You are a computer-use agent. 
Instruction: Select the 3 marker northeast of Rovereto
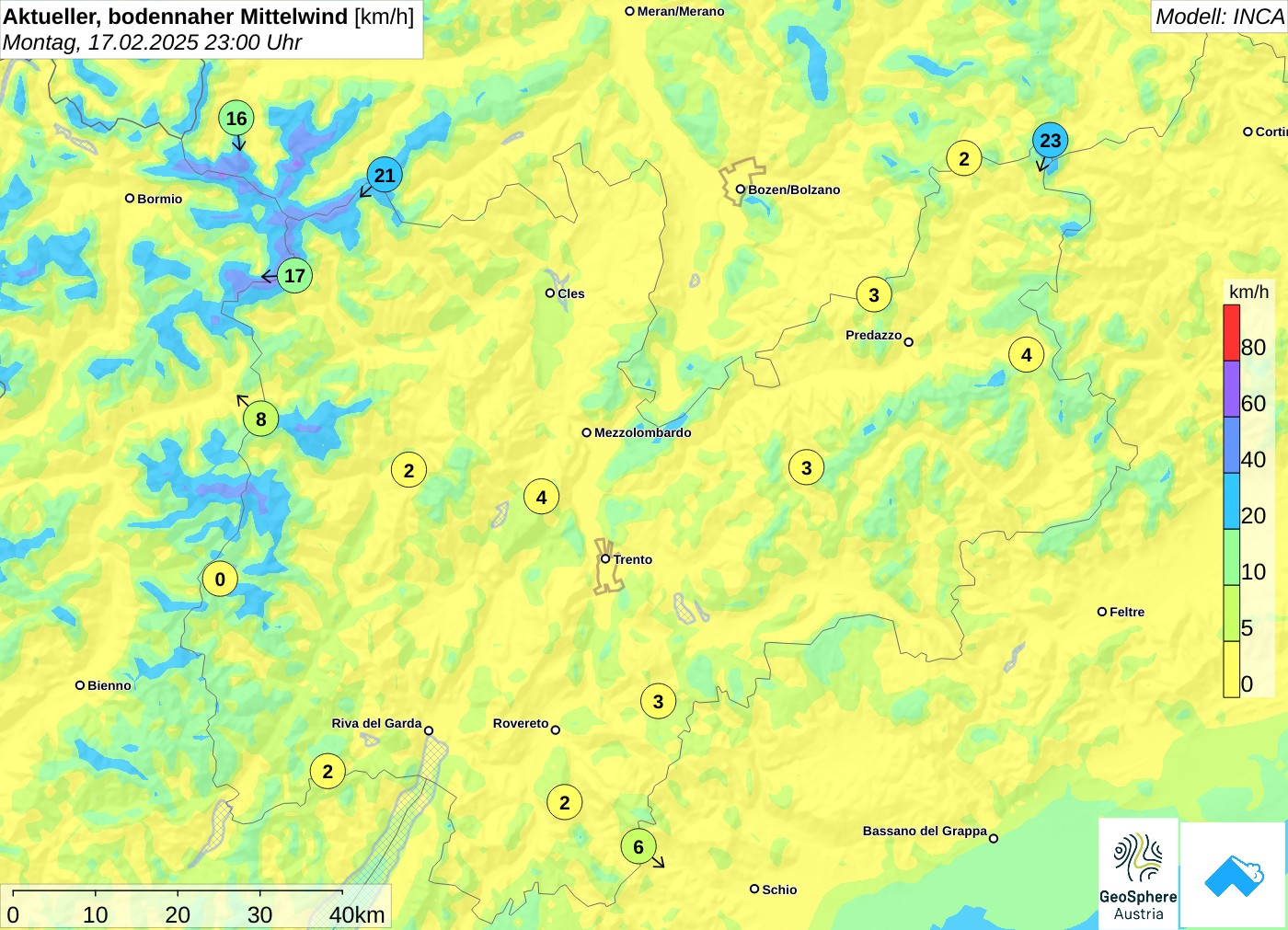(658, 701)
